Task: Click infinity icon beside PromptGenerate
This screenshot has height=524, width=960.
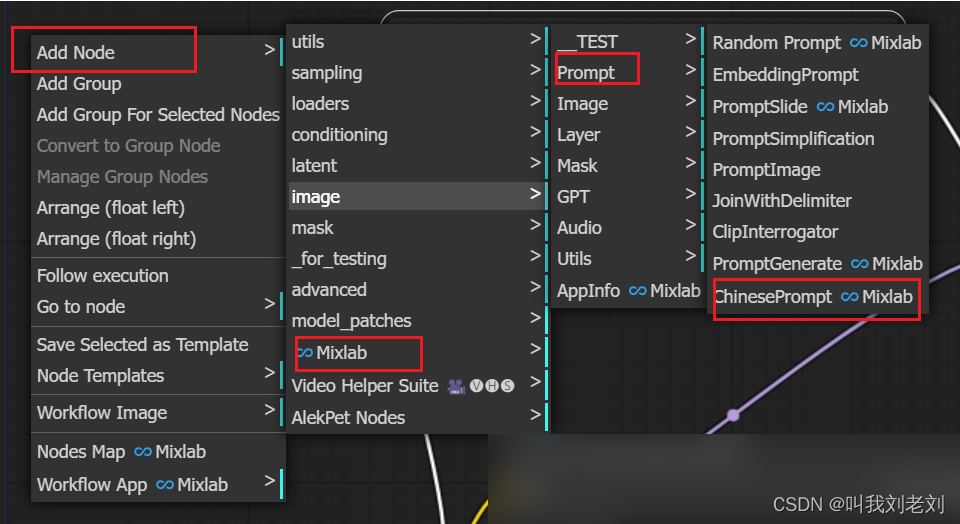Action: click(860, 264)
